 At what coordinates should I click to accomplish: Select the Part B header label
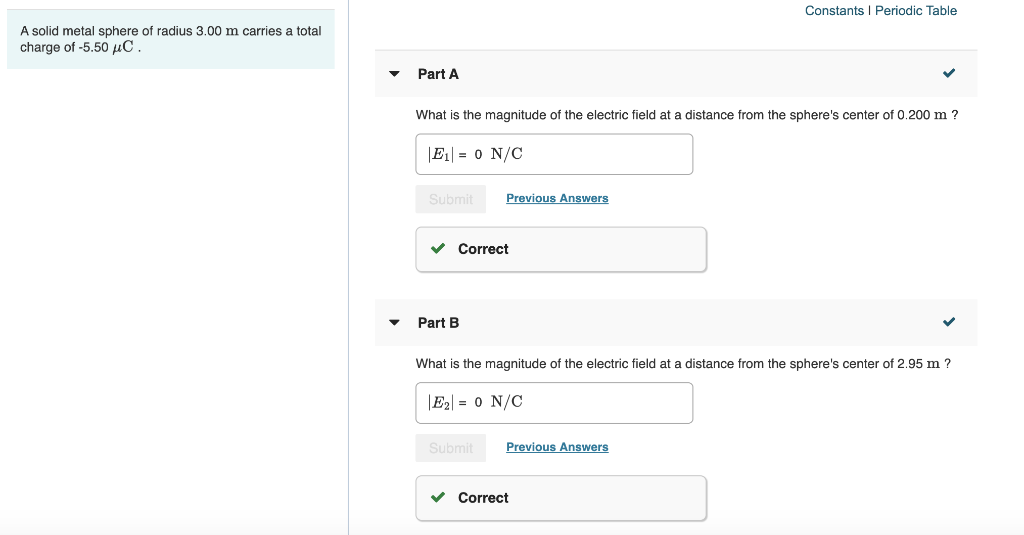point(438,323)
